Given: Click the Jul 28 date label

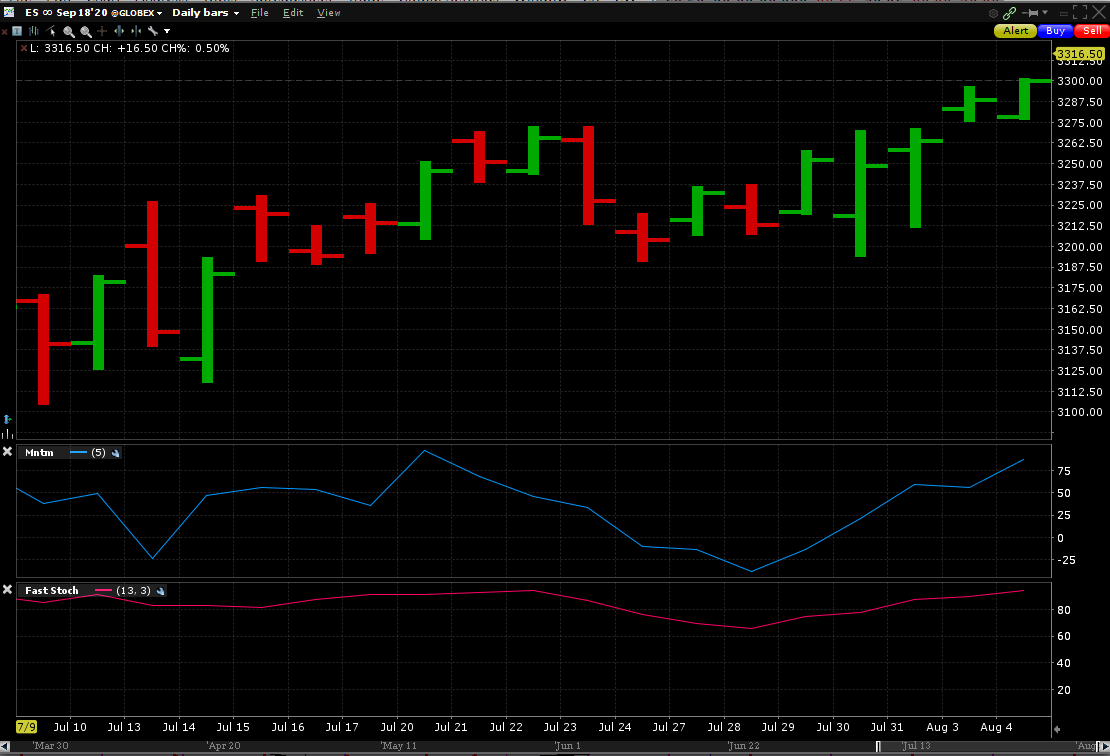Looking at the screenshot, I should [723, 727].
